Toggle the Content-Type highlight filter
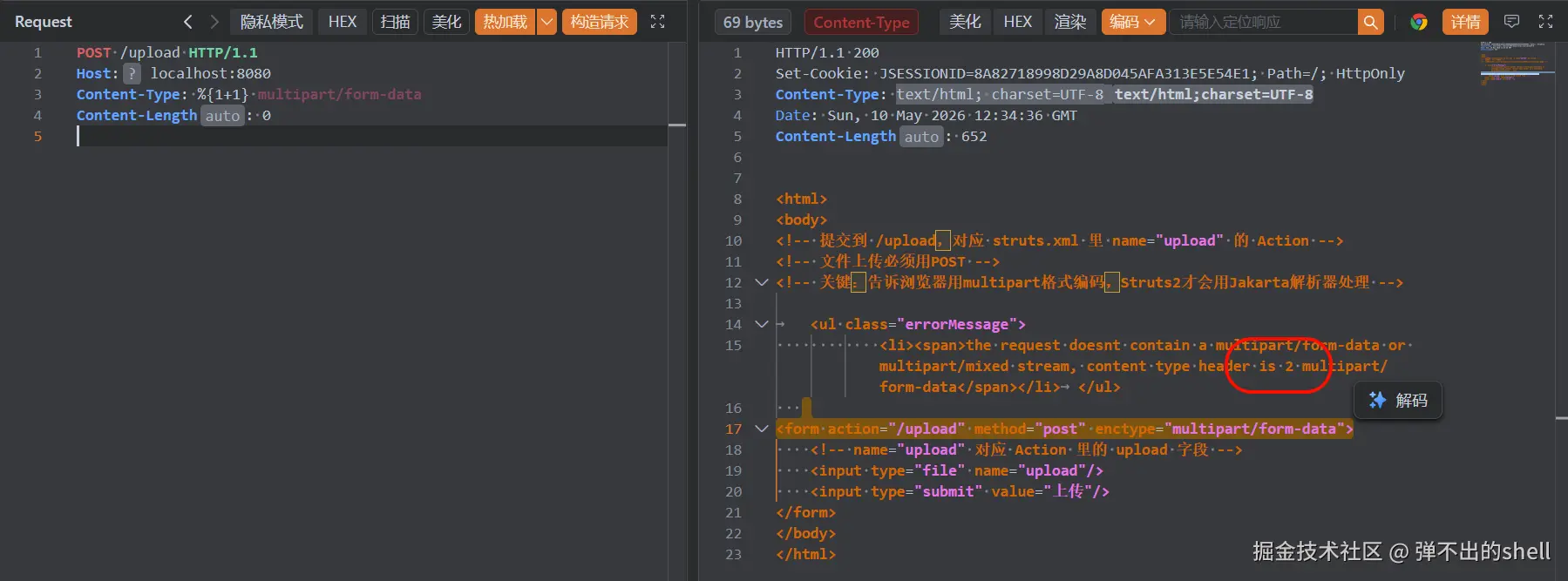Viewport: 1568px width, 581px height. point(861,22)
